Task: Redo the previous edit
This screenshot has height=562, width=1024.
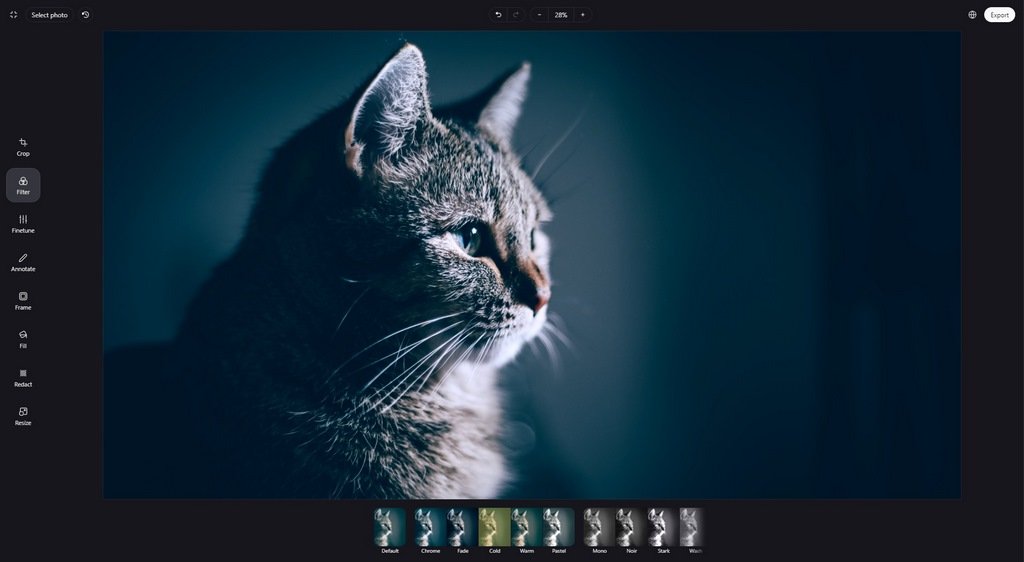Action: (x=516, y=14)
